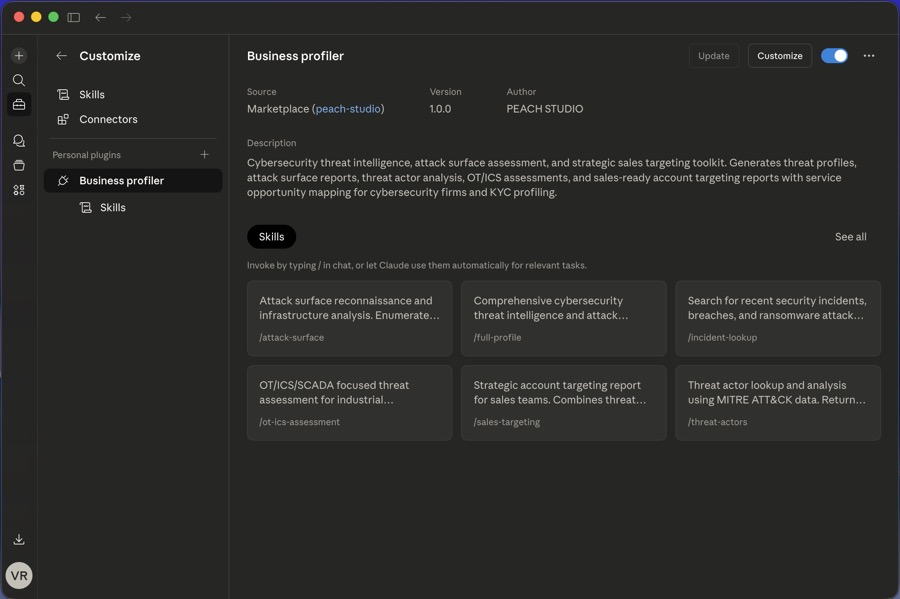This screenshot has width=900, height=599.
Task: Go back using the Customize back arrow
Action: coord(61,55)
